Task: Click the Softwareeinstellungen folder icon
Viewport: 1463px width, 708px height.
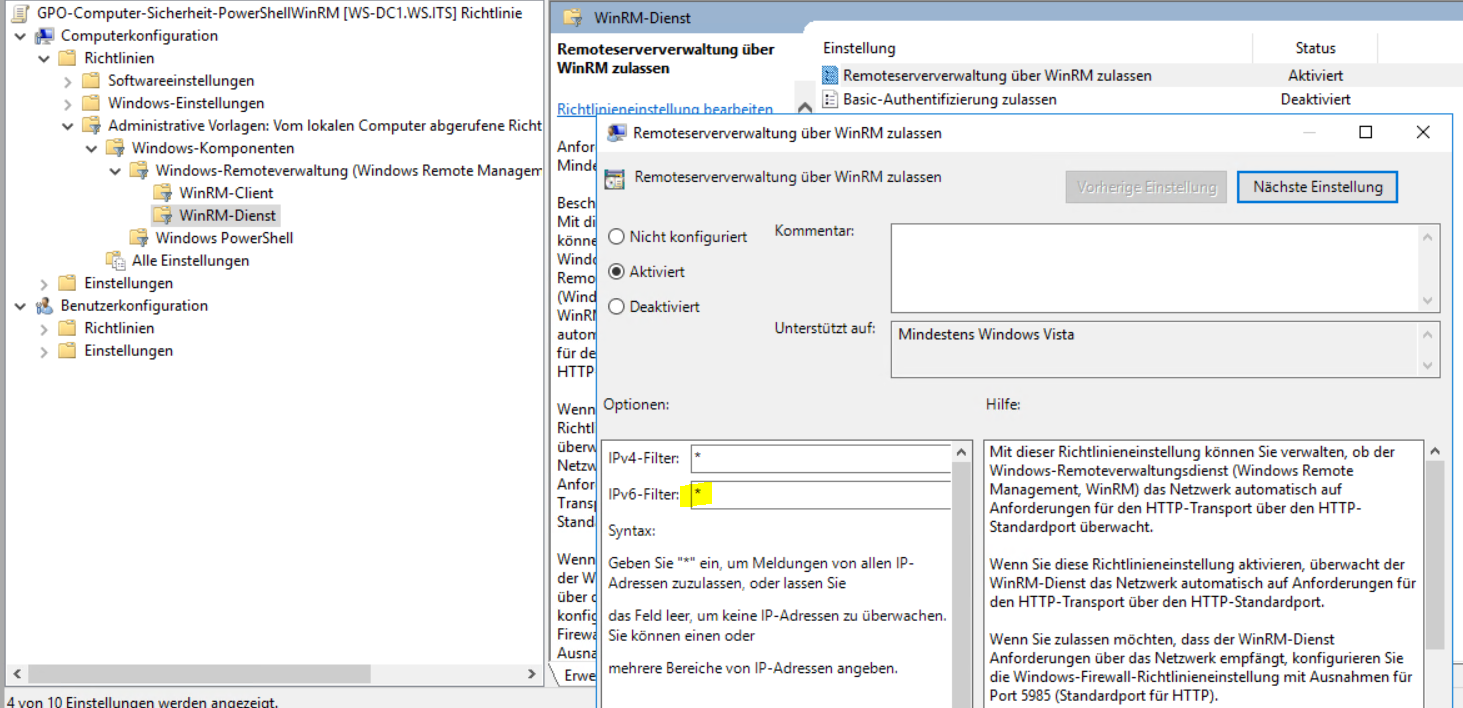Action: pyautogui.click(x=91, y=80)
